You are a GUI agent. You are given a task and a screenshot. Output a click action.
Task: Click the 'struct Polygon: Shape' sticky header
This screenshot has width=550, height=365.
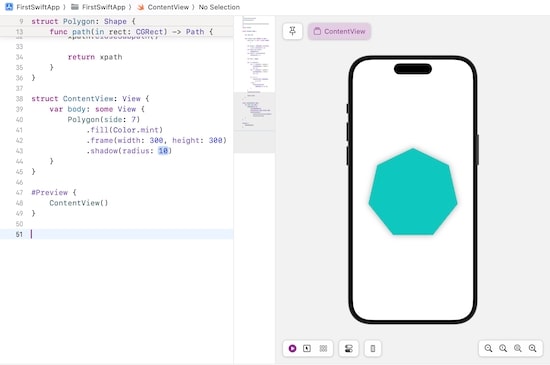click(83, 21)
